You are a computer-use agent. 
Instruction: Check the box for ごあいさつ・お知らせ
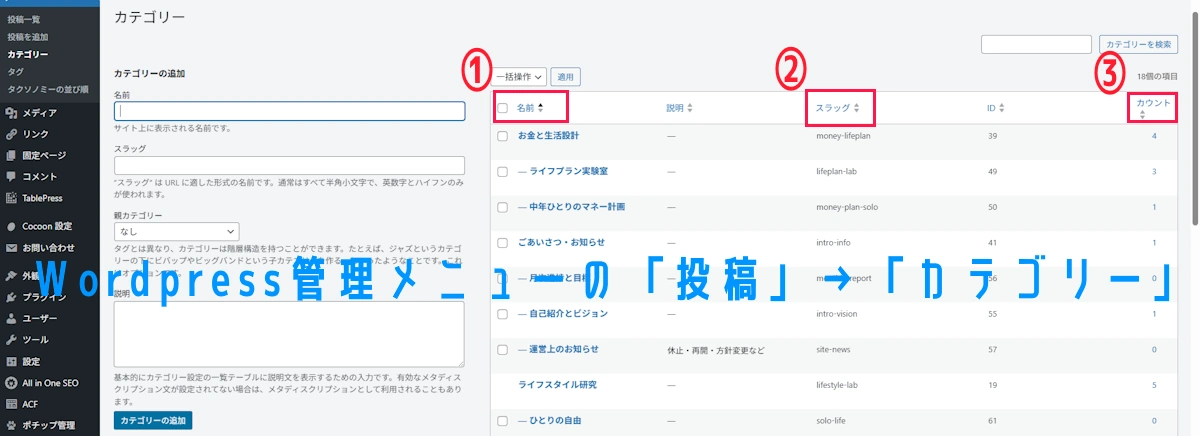coord(503,242)
